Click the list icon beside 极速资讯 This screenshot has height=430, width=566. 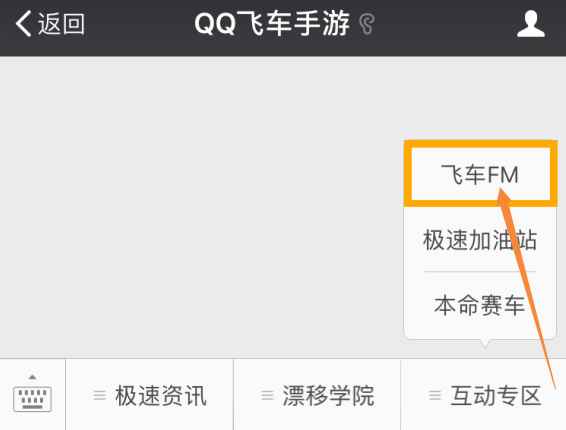pyautogui.click(x=100, y=395)
